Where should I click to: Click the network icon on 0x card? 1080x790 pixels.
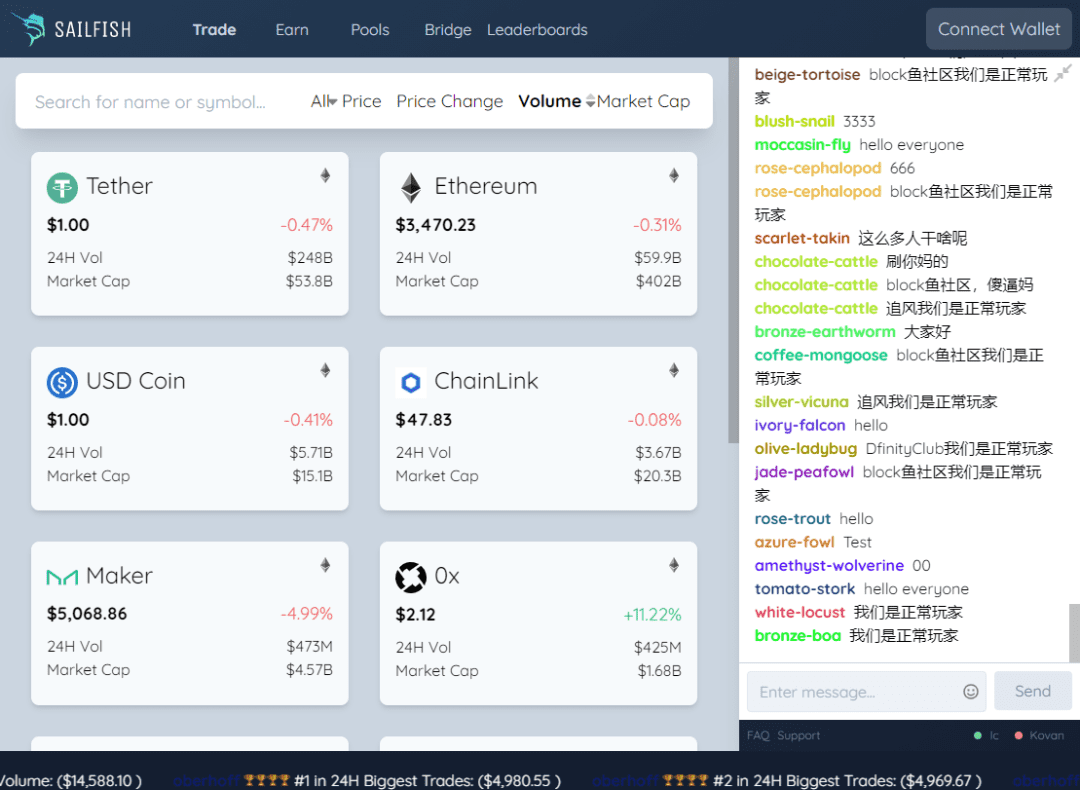pos(674,565)
